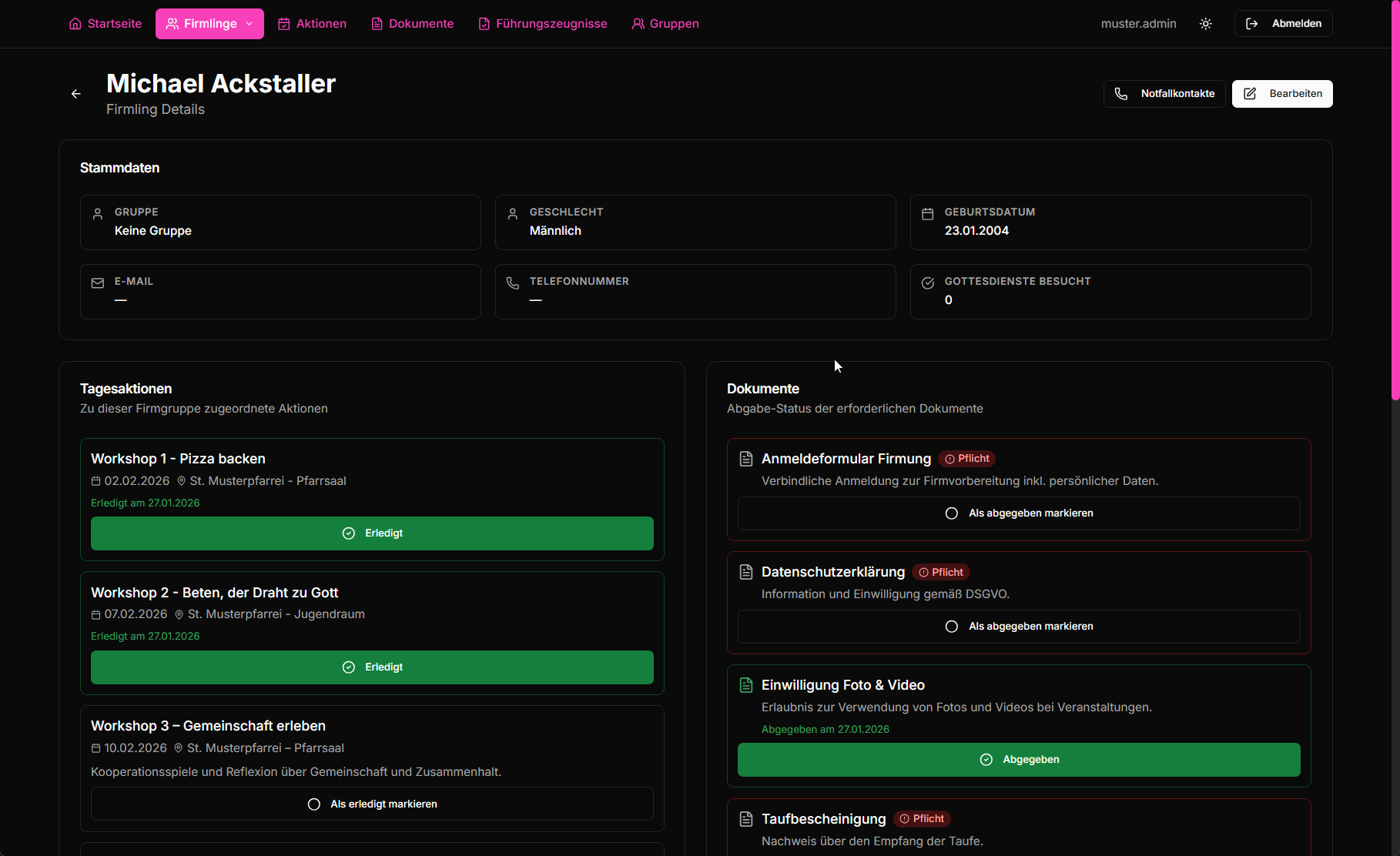Click the green document icon beside Einwilligung Foto & Video

click(x=745, y=685)
